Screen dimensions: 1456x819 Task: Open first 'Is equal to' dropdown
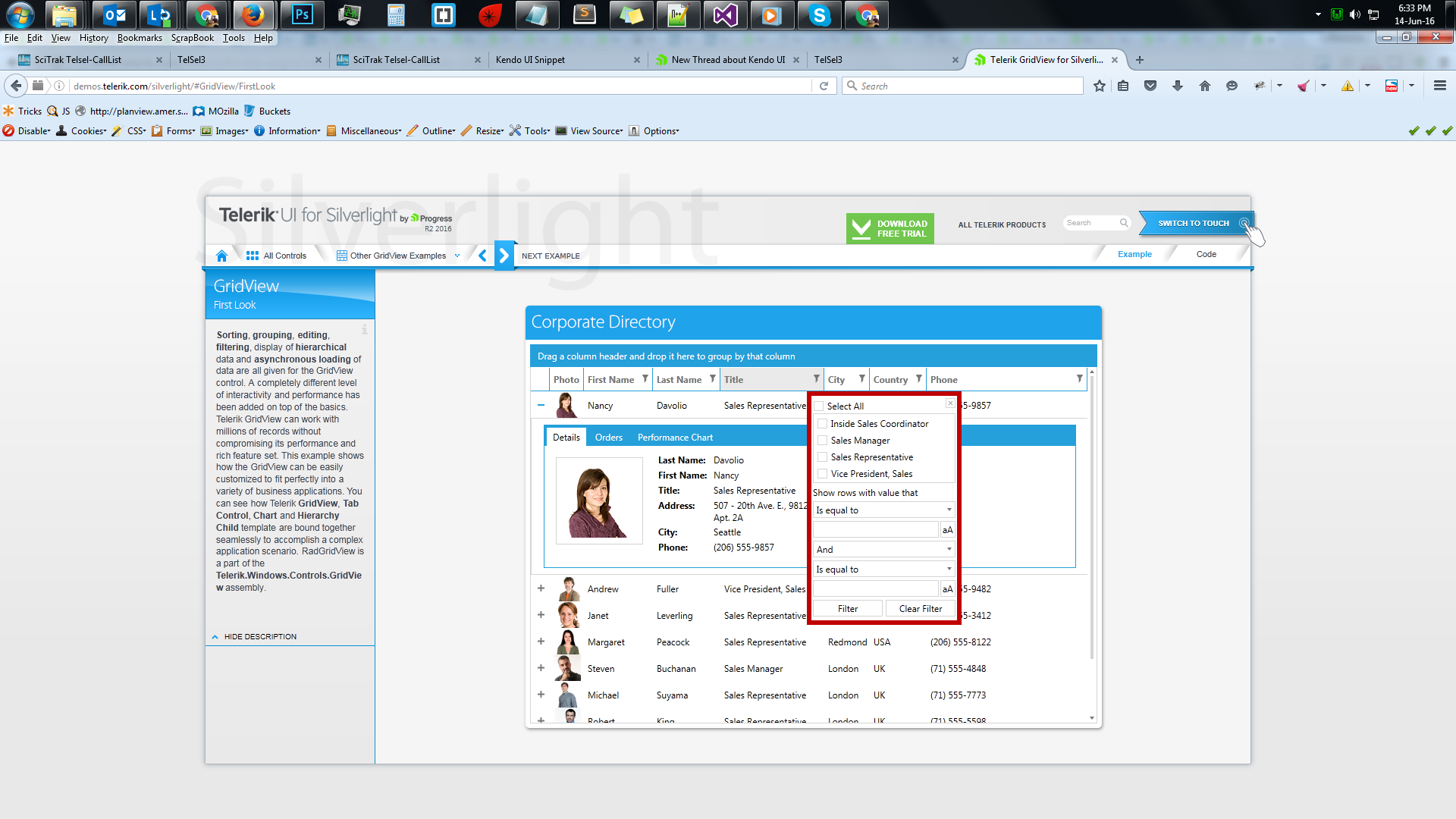point(883,510)
